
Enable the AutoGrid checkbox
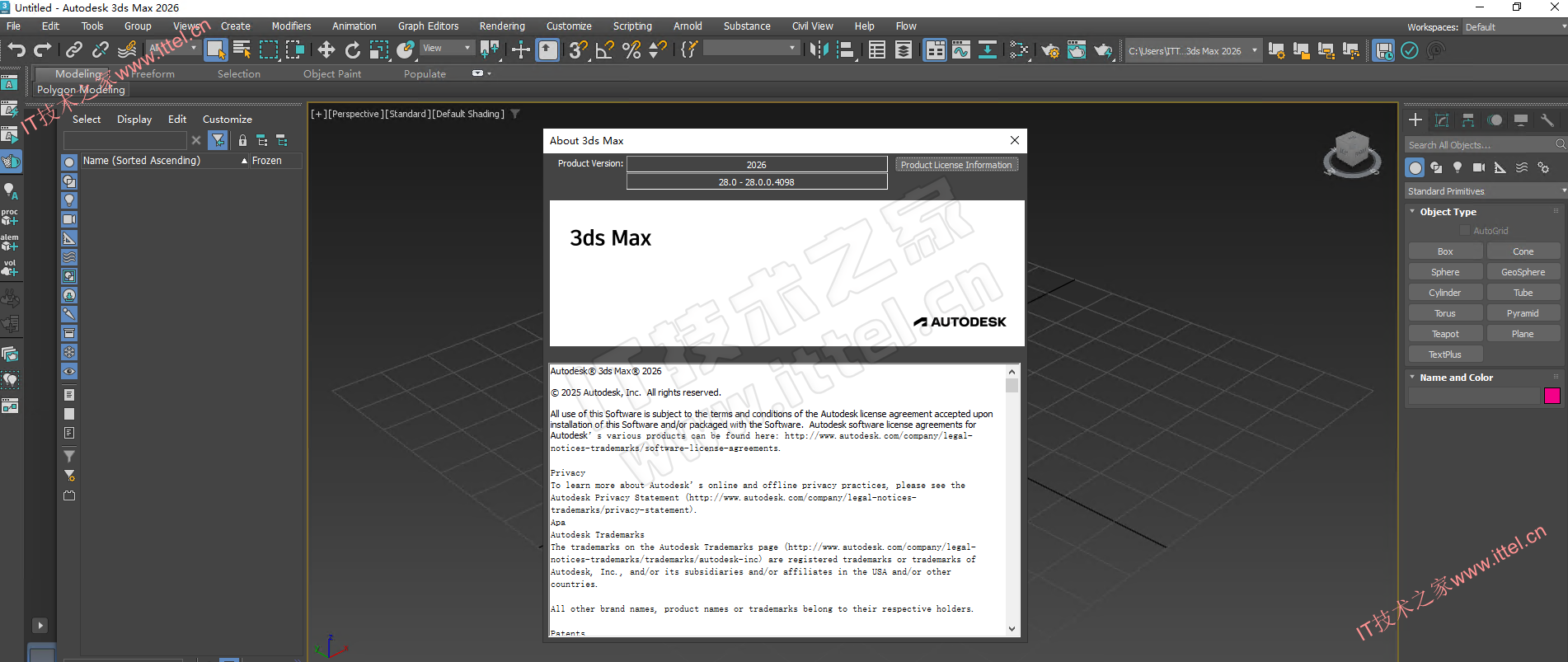(x=1465, y=231)
